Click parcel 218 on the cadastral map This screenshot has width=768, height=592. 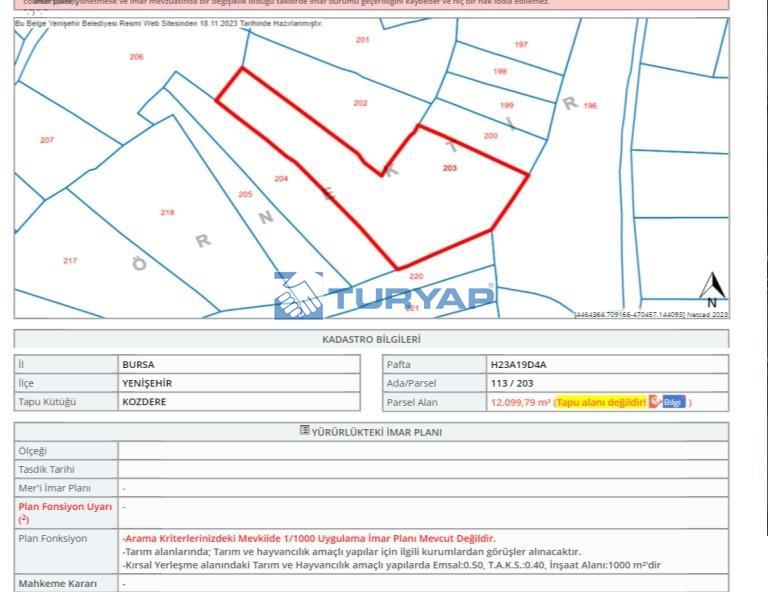167,212
